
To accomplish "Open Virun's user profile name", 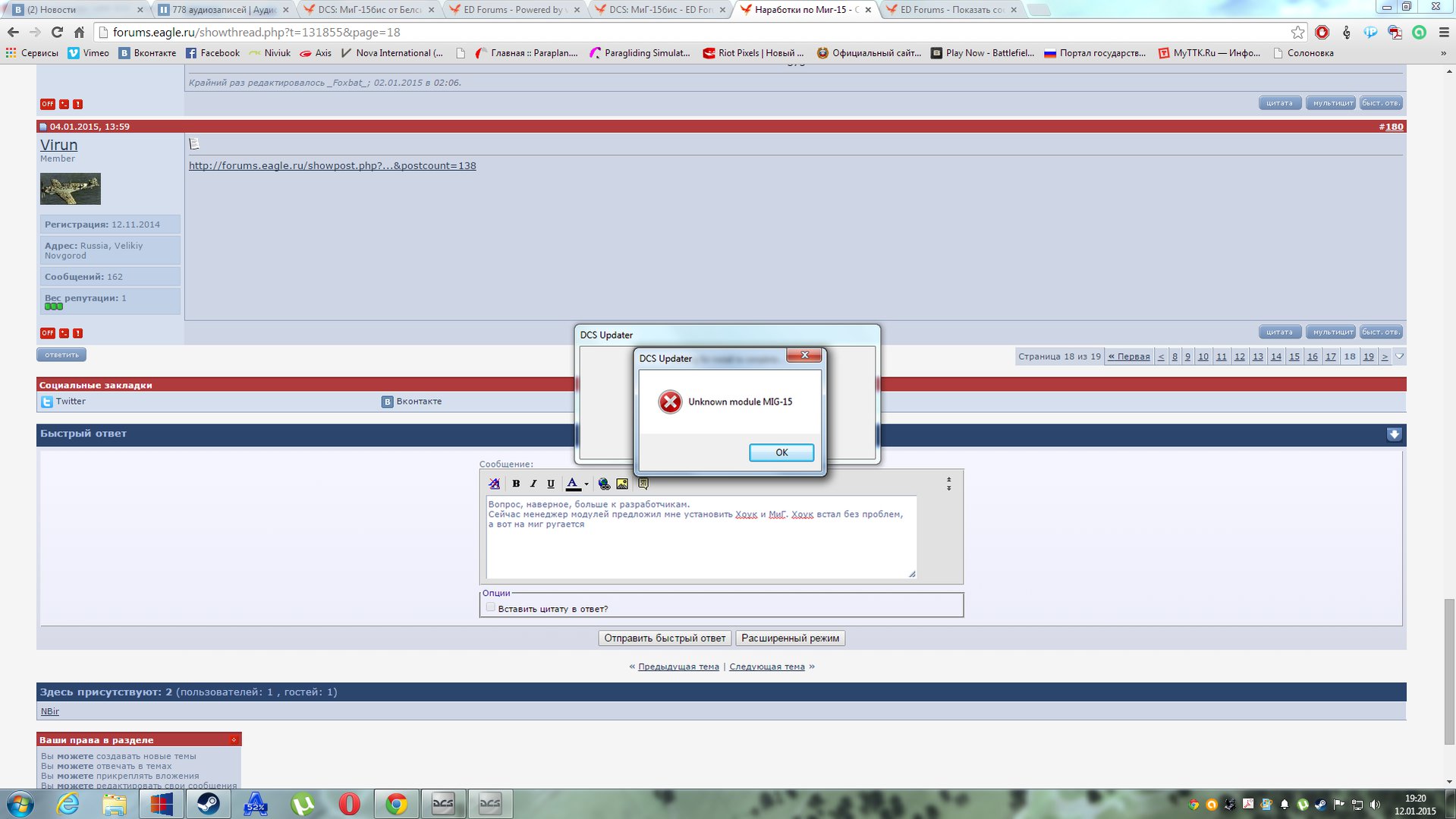I will pos(58,144).
